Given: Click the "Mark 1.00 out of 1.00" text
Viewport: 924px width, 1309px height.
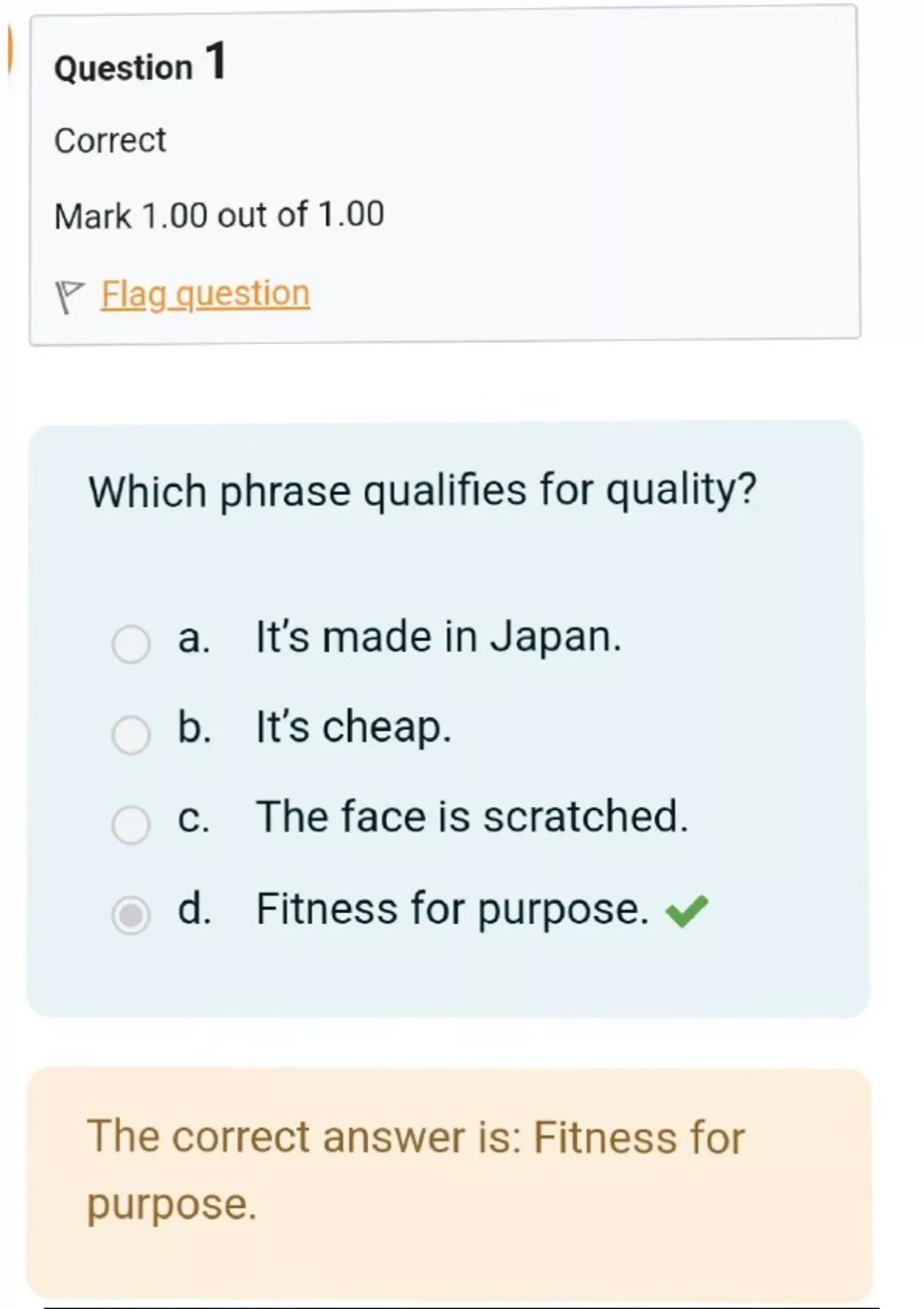Looking at the screenshot, I should tap(219, 215).
